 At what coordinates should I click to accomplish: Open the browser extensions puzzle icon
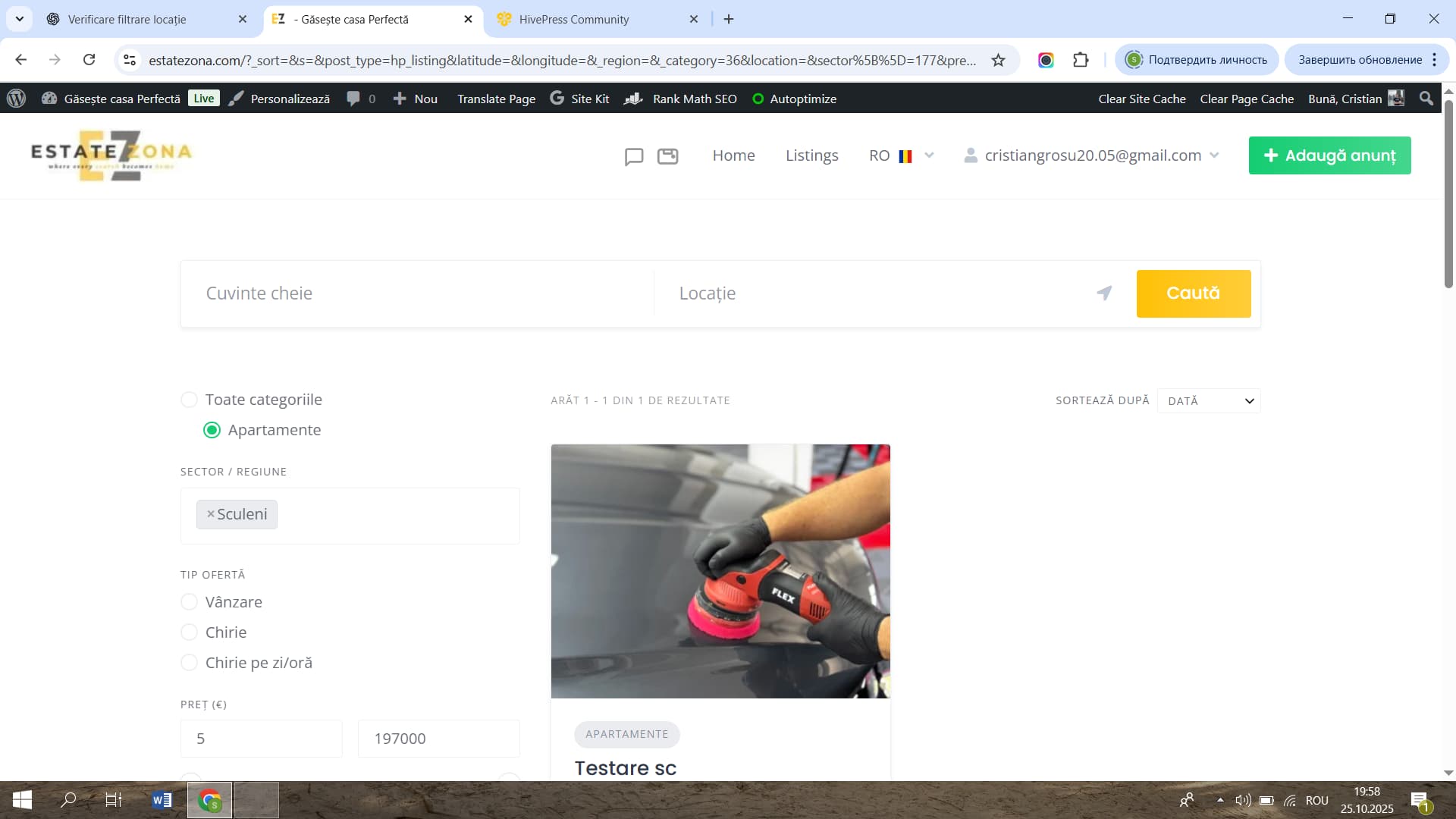(1081, 60)
